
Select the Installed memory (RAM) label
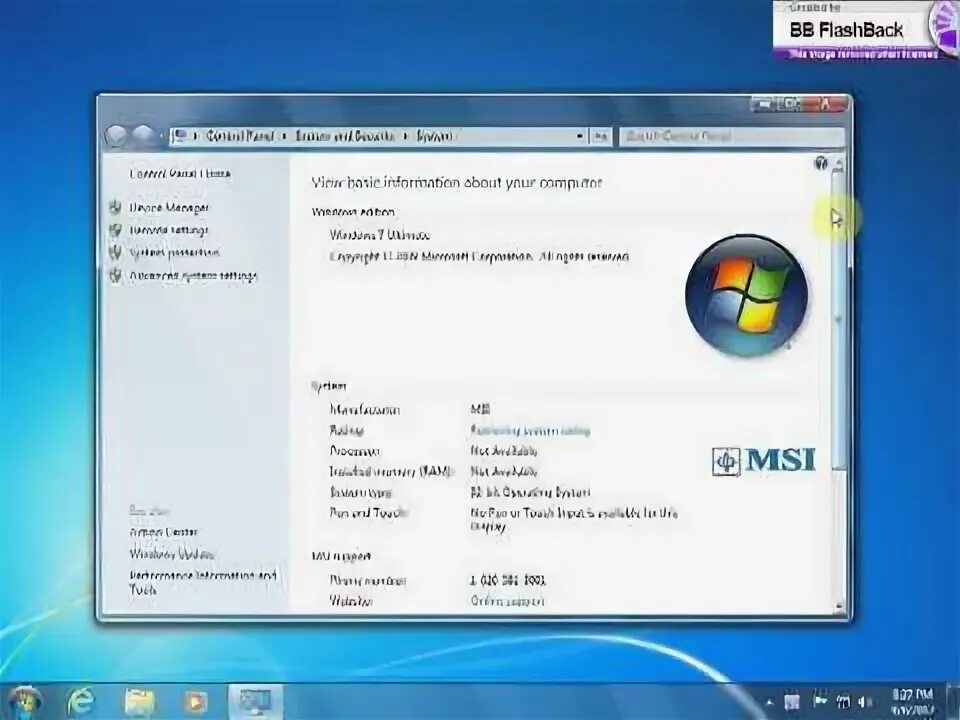392,471
